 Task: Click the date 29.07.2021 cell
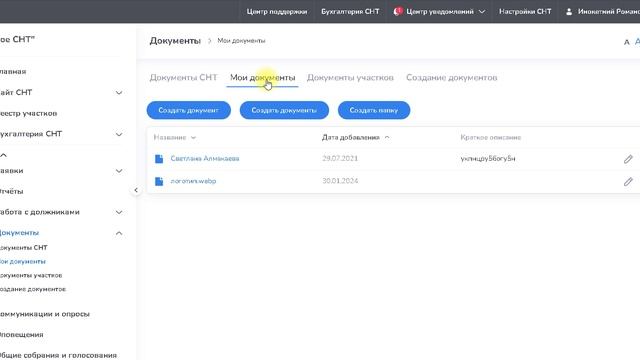[x=340, y=158]
